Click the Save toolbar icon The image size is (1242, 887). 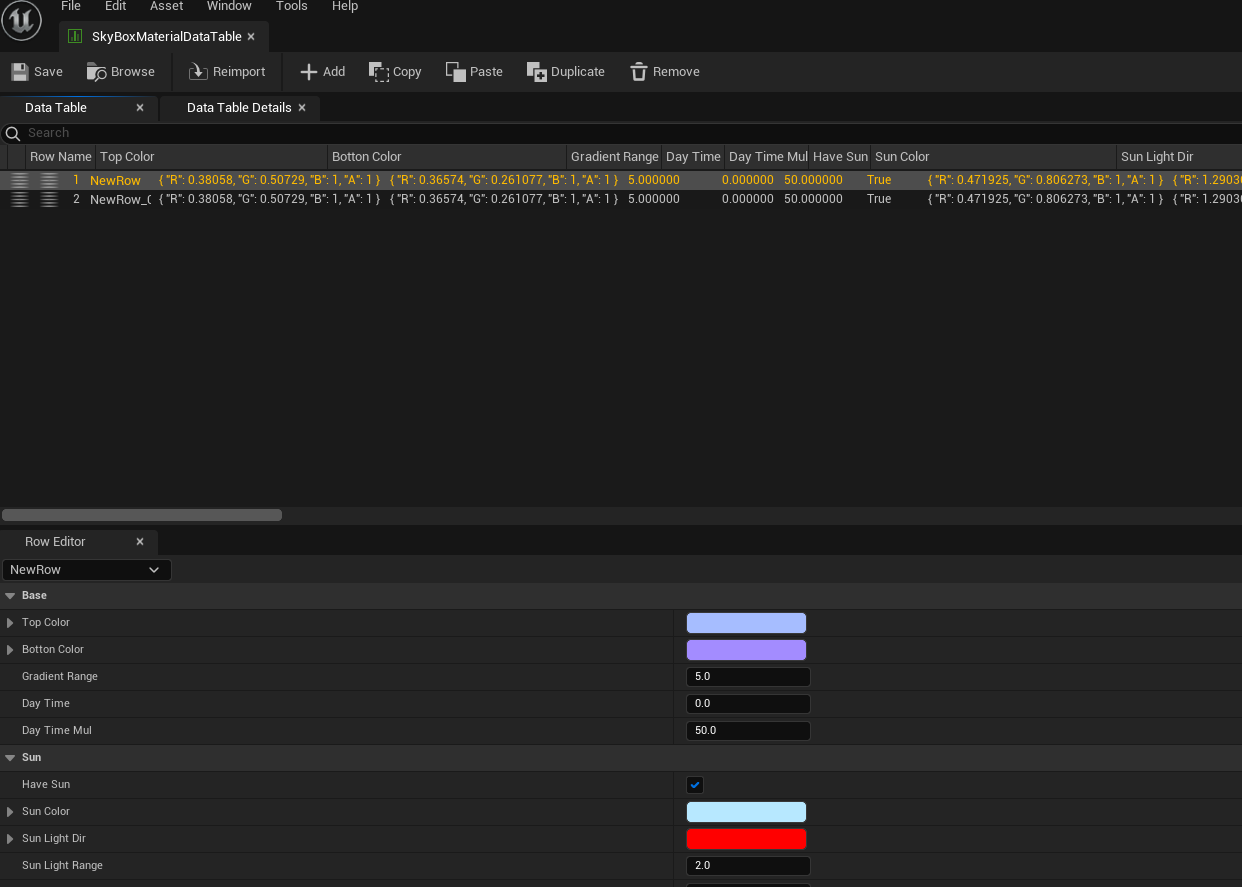pos(20,72)
